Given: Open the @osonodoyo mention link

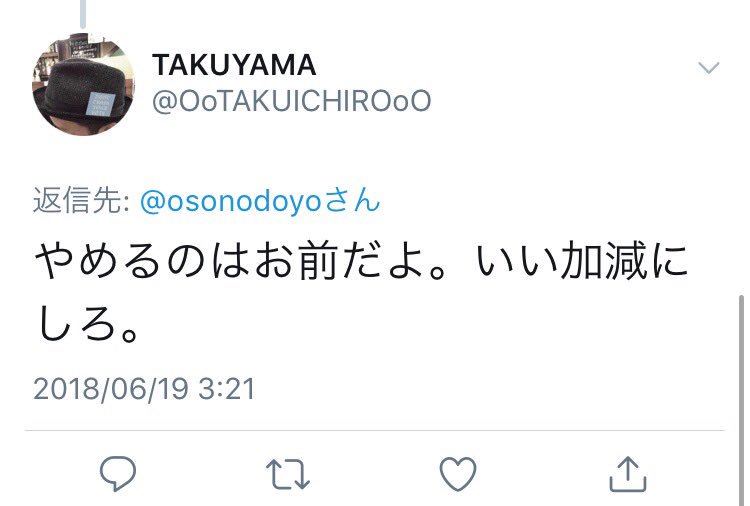Looking at the screenshot, I should 230,200.
